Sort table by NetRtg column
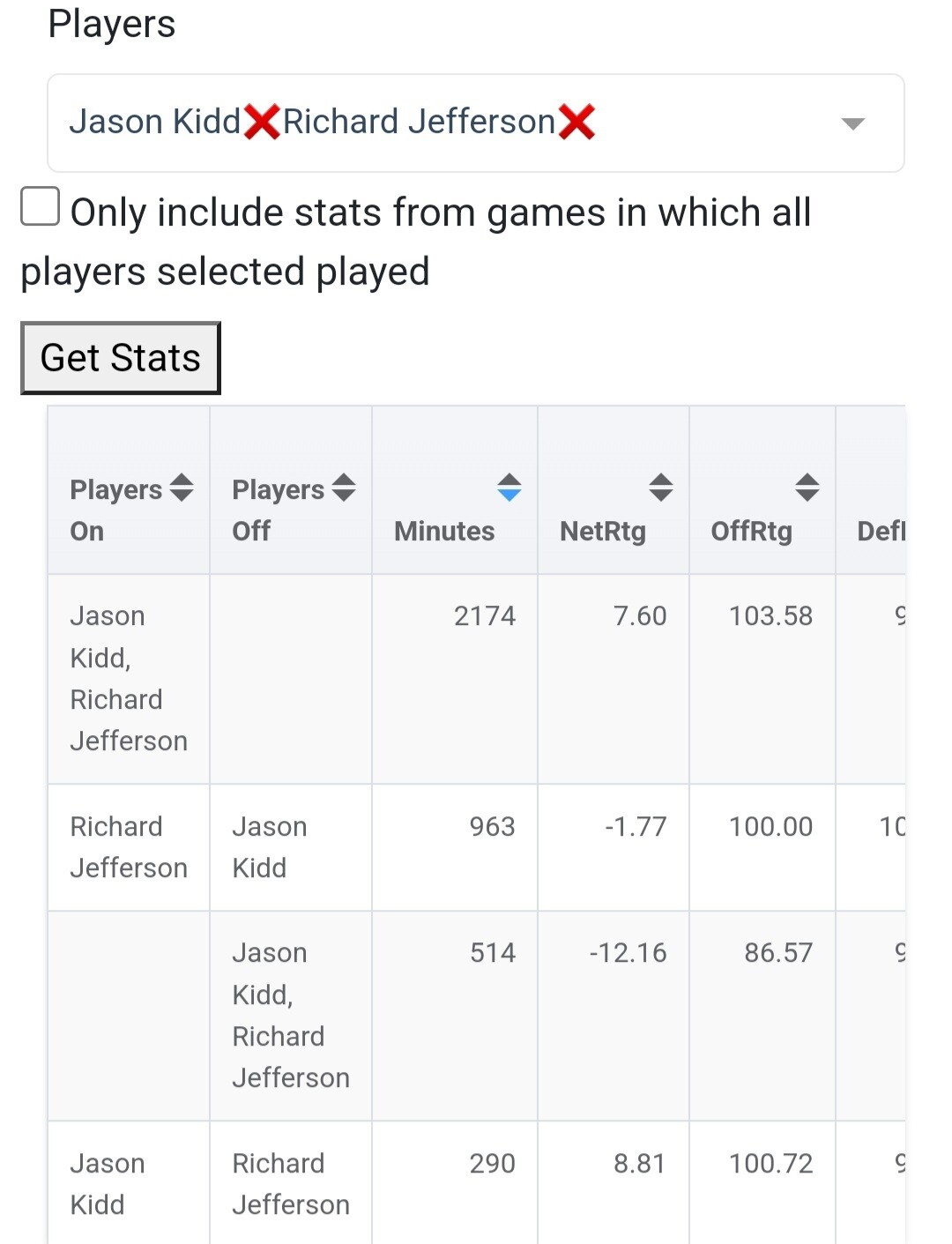 pos(661,488)
